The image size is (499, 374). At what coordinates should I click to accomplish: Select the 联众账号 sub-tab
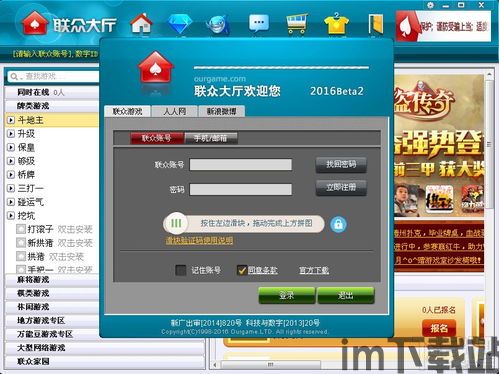click(x=156, y=138)
